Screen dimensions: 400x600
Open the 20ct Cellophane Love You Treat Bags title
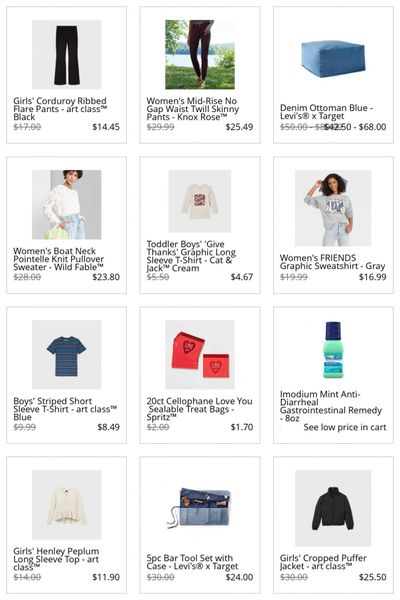point(199,409)
